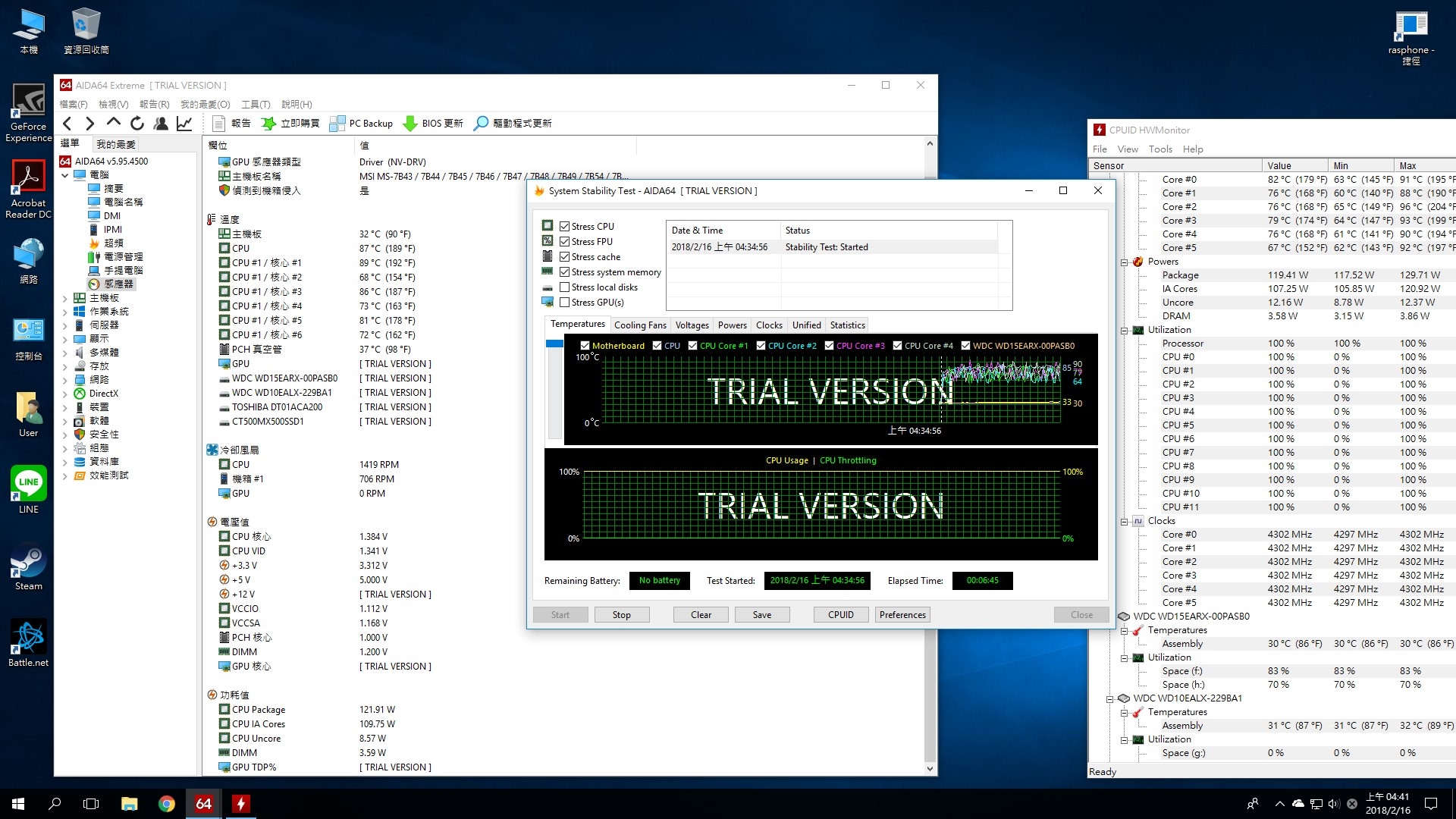Toggle Stress cache checkbox
The height and width of the screenshot is (819, 1456).
tap(564, 256)
